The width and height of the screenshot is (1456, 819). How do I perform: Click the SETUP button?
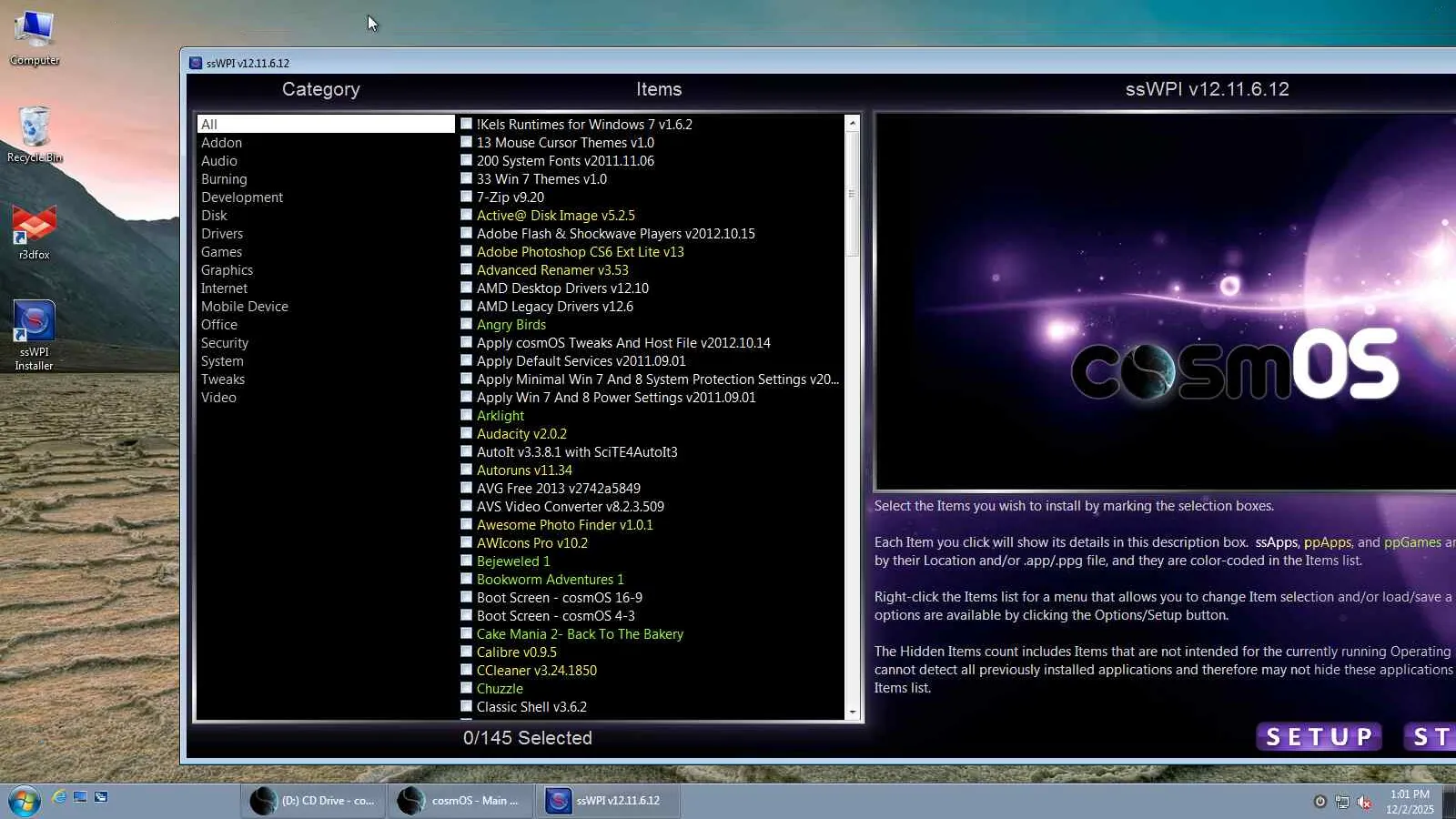[x=1319, y=736]
